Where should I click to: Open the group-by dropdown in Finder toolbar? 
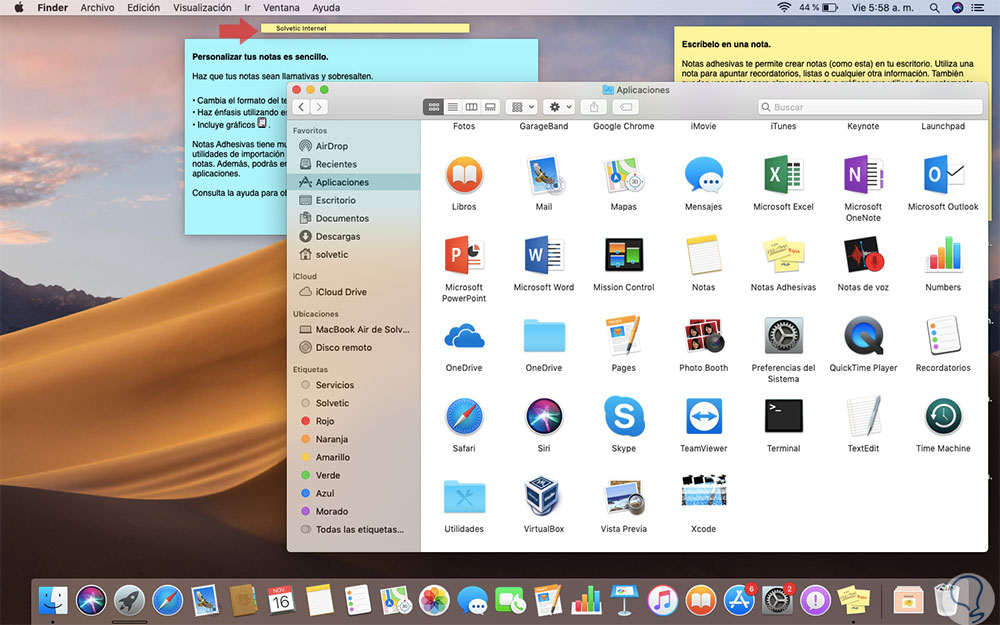pyautogui.click(x=522, y=107)
